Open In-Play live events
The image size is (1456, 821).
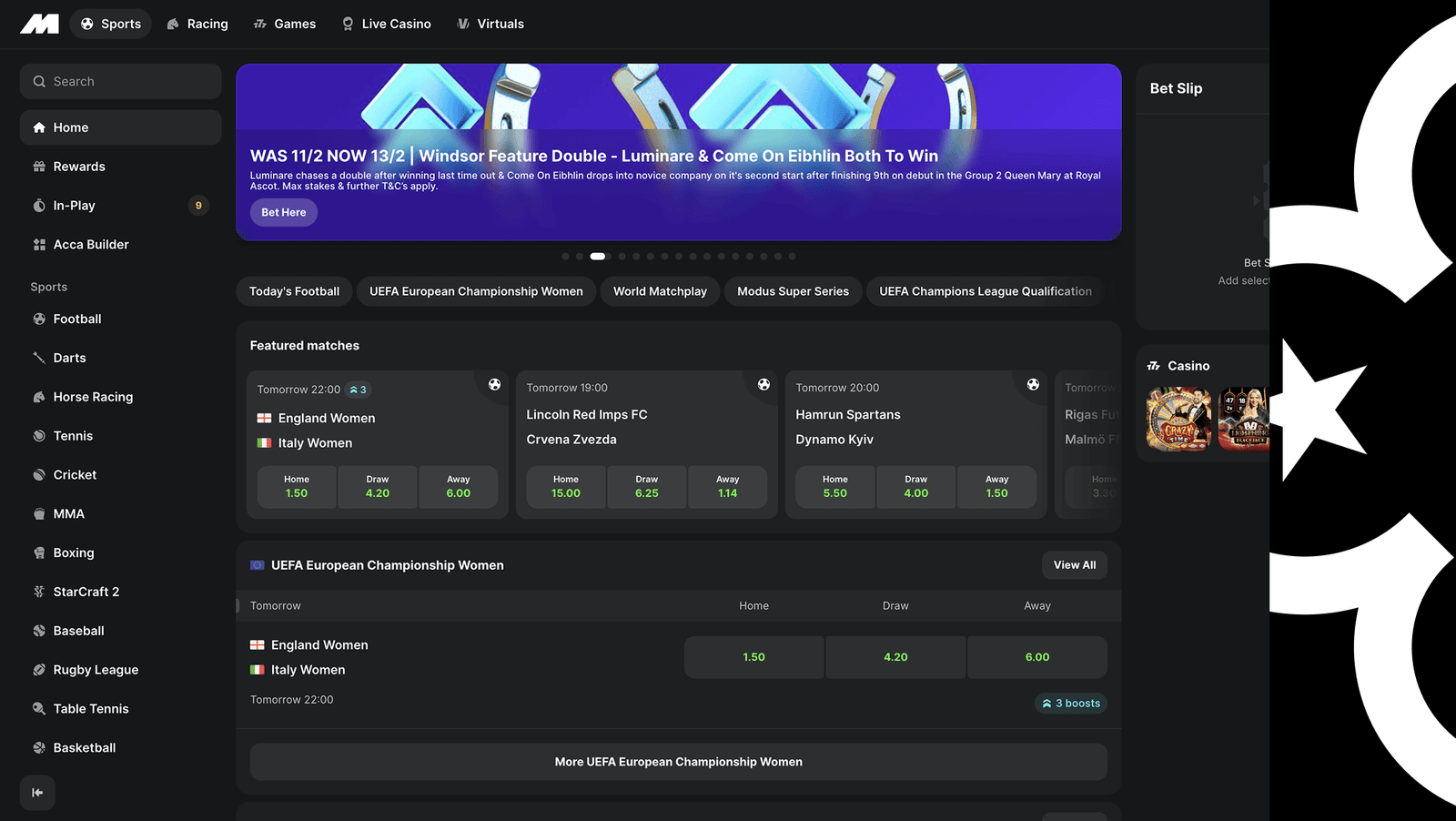74,206
